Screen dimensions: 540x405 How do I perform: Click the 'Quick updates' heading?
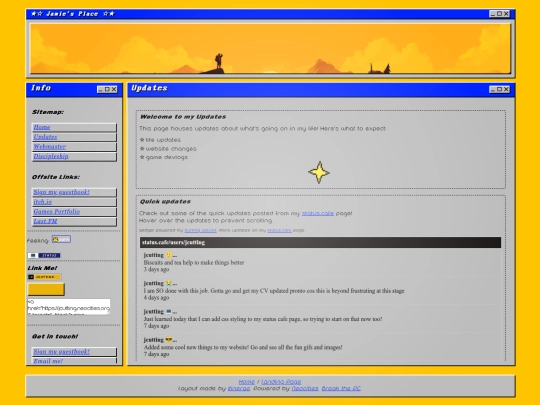(165, 201)
